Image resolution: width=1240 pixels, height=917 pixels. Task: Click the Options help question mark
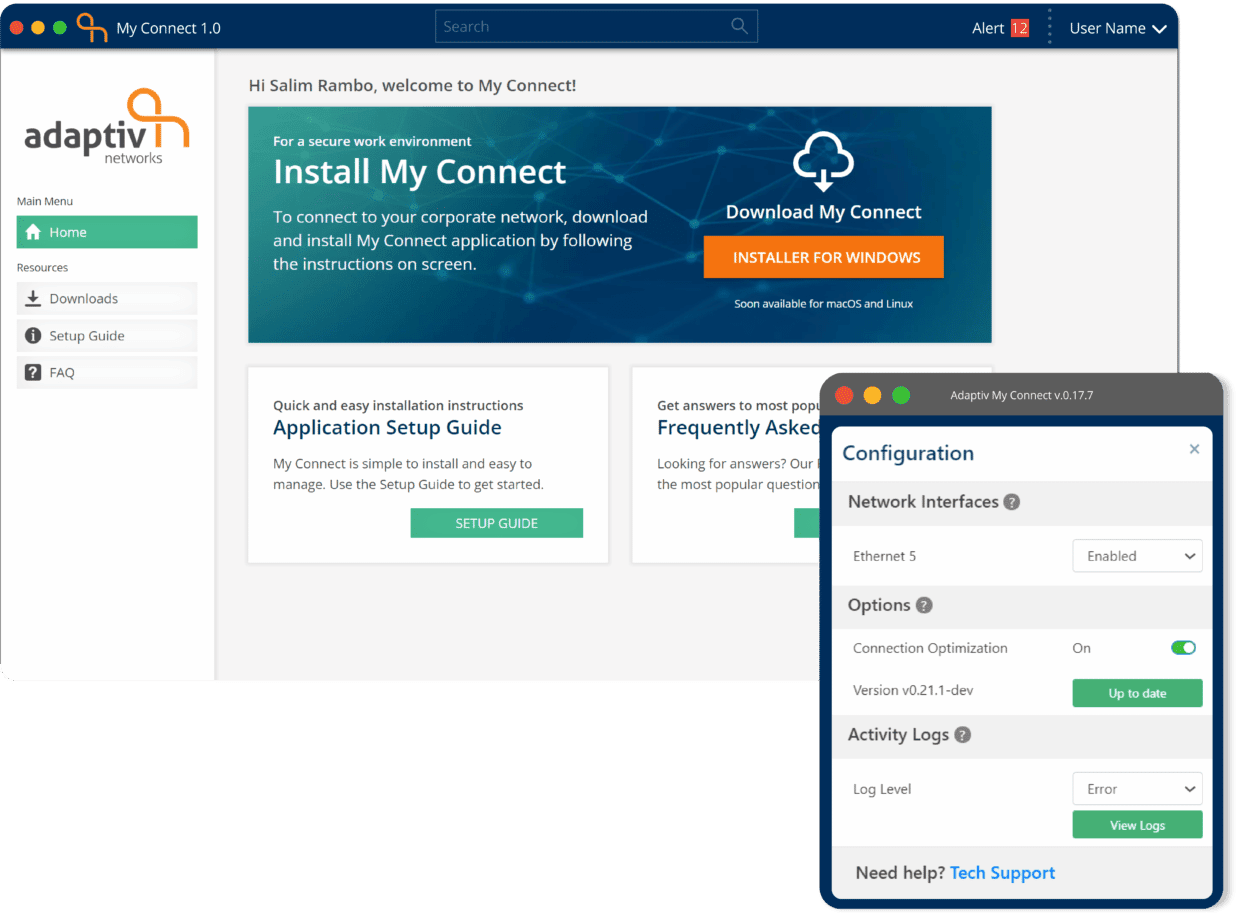923,605
